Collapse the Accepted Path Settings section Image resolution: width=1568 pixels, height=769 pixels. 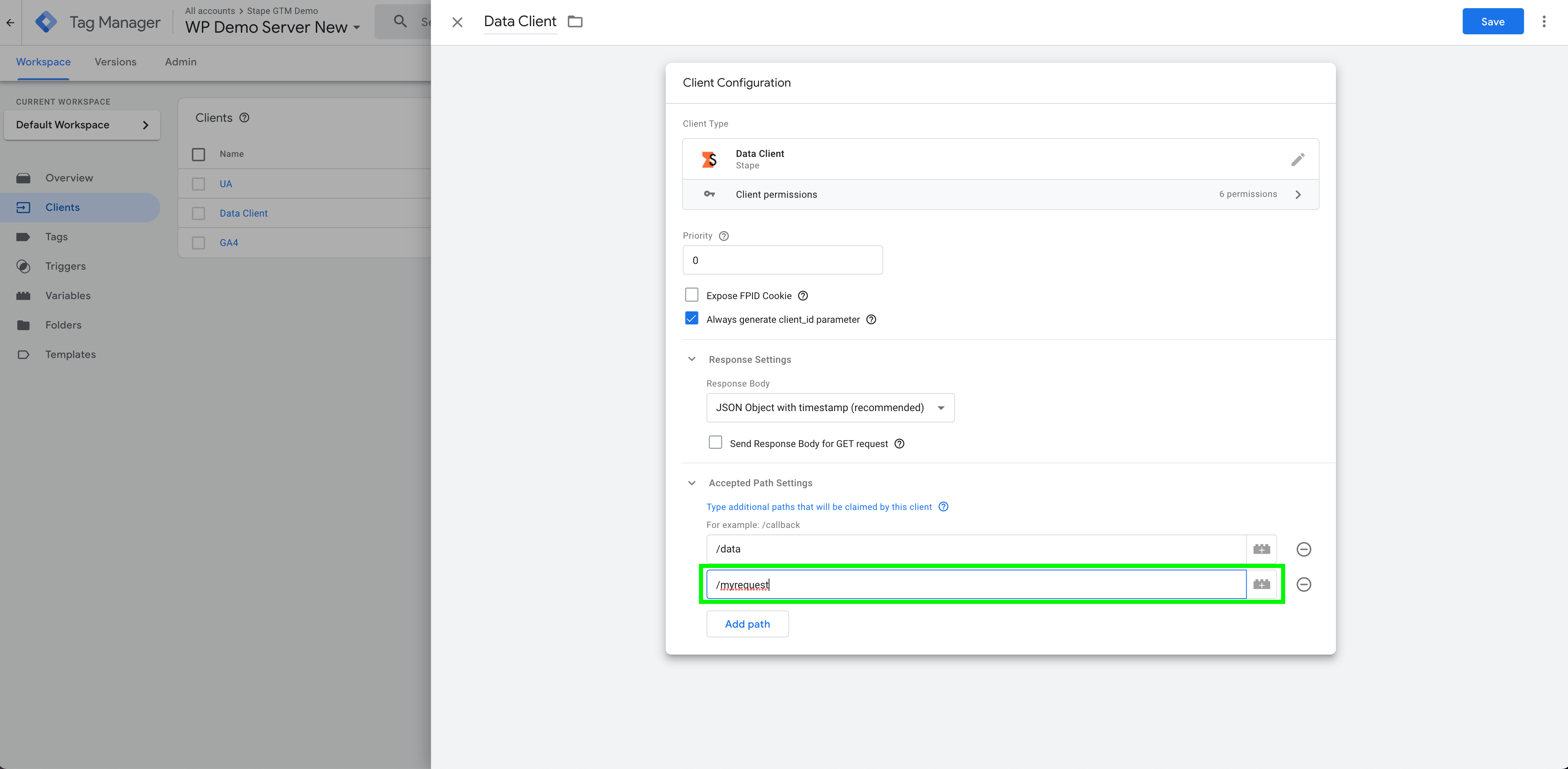coord(692,483)
